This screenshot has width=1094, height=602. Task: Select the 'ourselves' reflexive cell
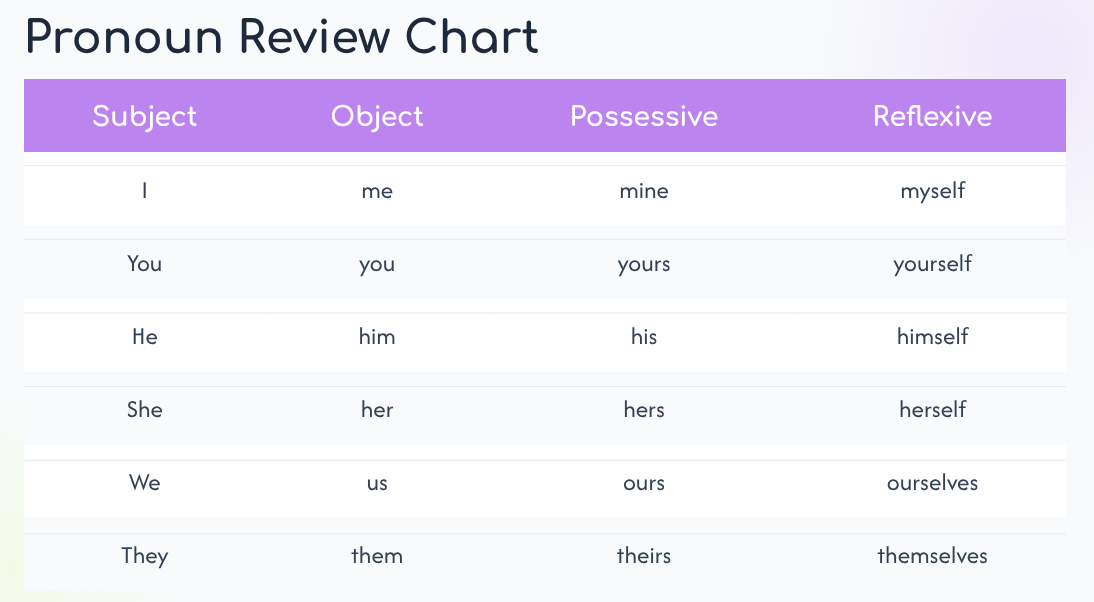932,483
